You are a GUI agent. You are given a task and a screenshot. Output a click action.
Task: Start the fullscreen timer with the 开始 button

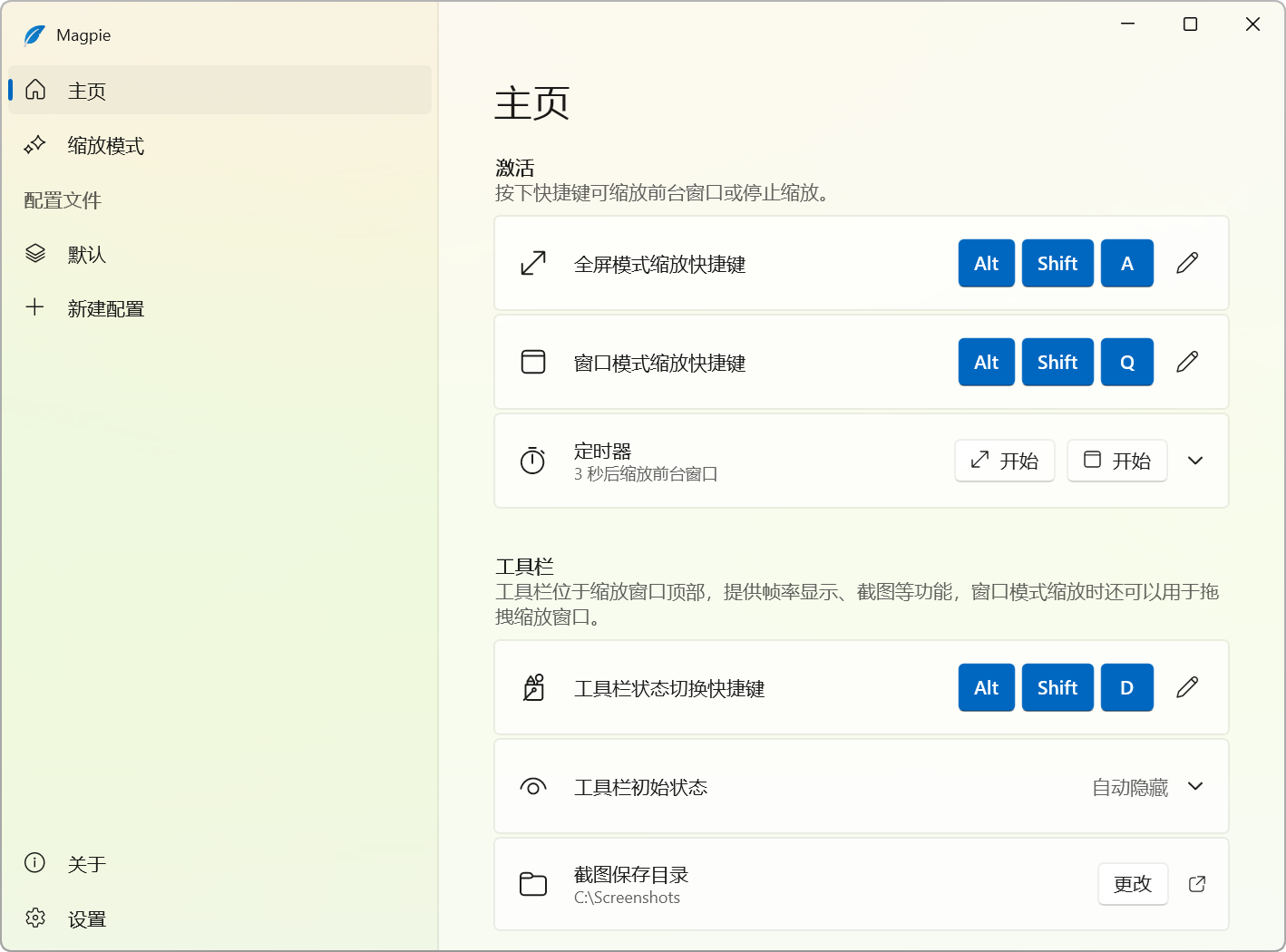point(1005,461)
